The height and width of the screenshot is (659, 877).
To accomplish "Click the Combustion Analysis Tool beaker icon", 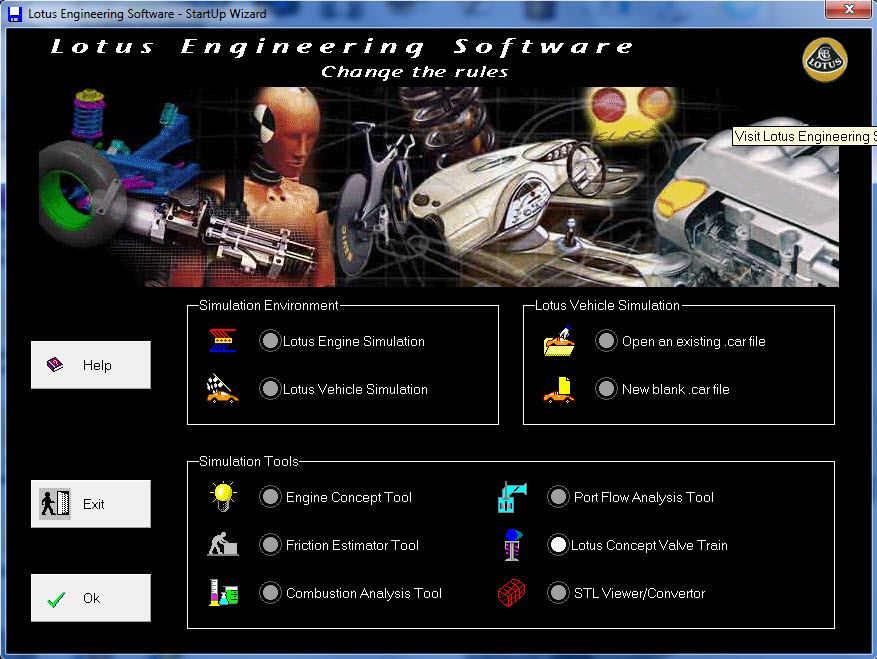I will pos(222,592).
